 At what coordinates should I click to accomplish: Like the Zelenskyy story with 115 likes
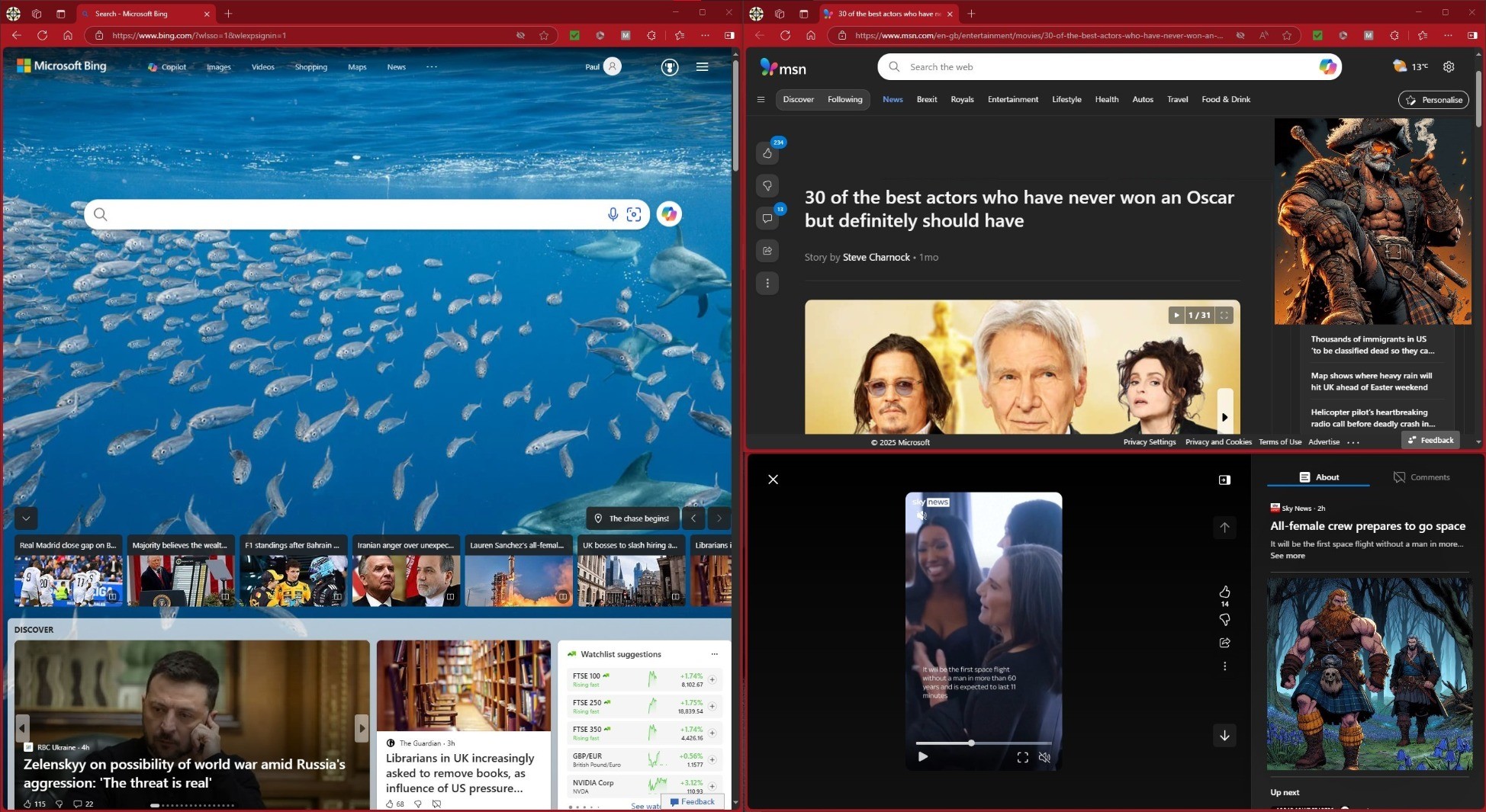coord(28,804)
